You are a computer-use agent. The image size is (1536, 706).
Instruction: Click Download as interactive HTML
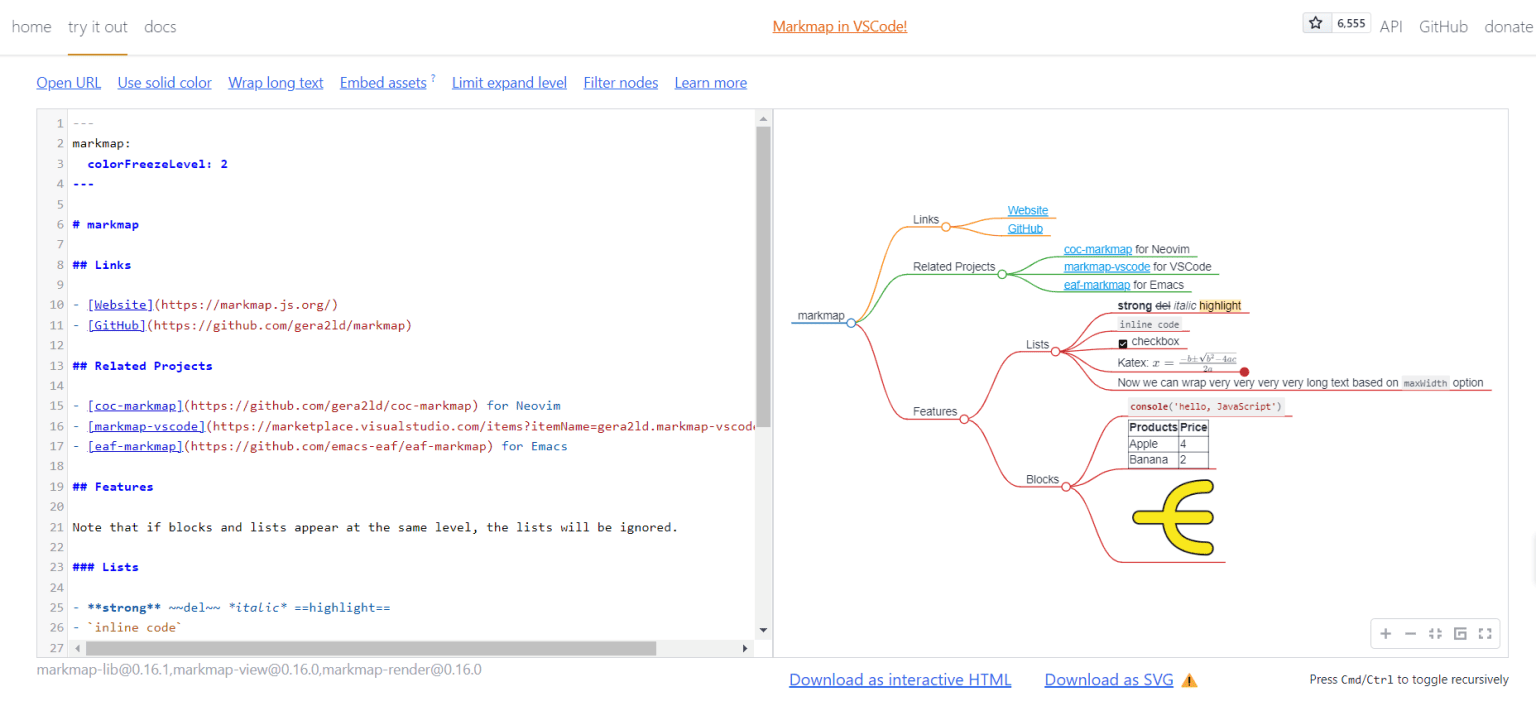pyautogui.click(x=899, y=679)
